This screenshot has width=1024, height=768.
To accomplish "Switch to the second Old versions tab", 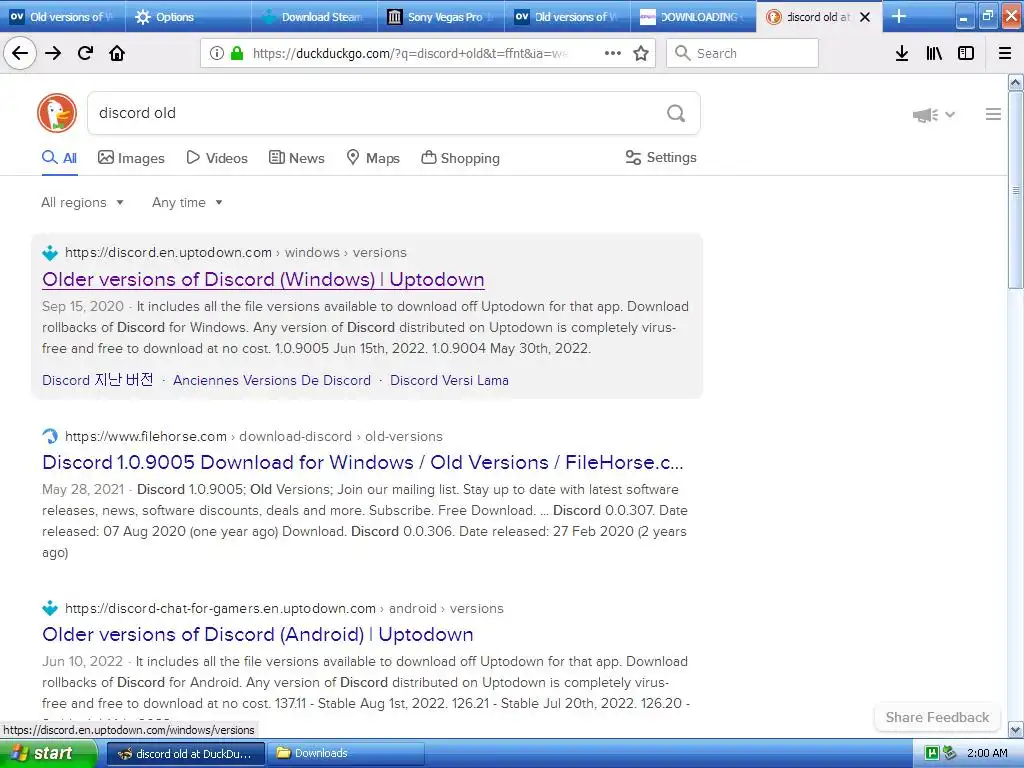I will 567,17.
